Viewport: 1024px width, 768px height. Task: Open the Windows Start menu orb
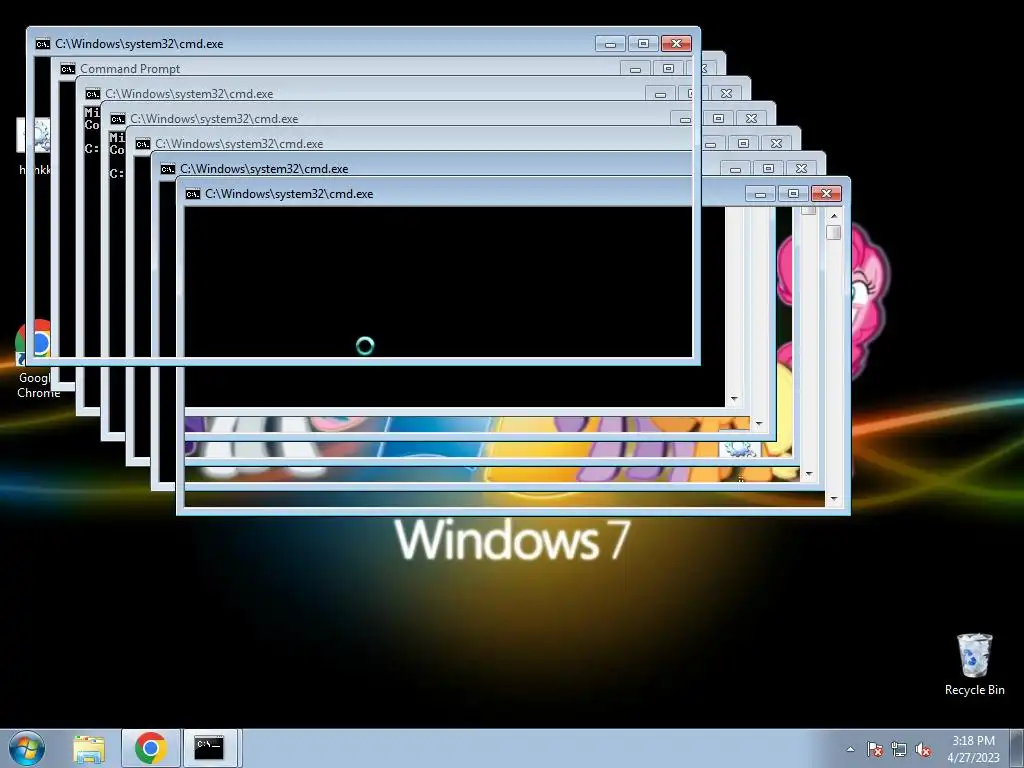[x=27, y=748]
